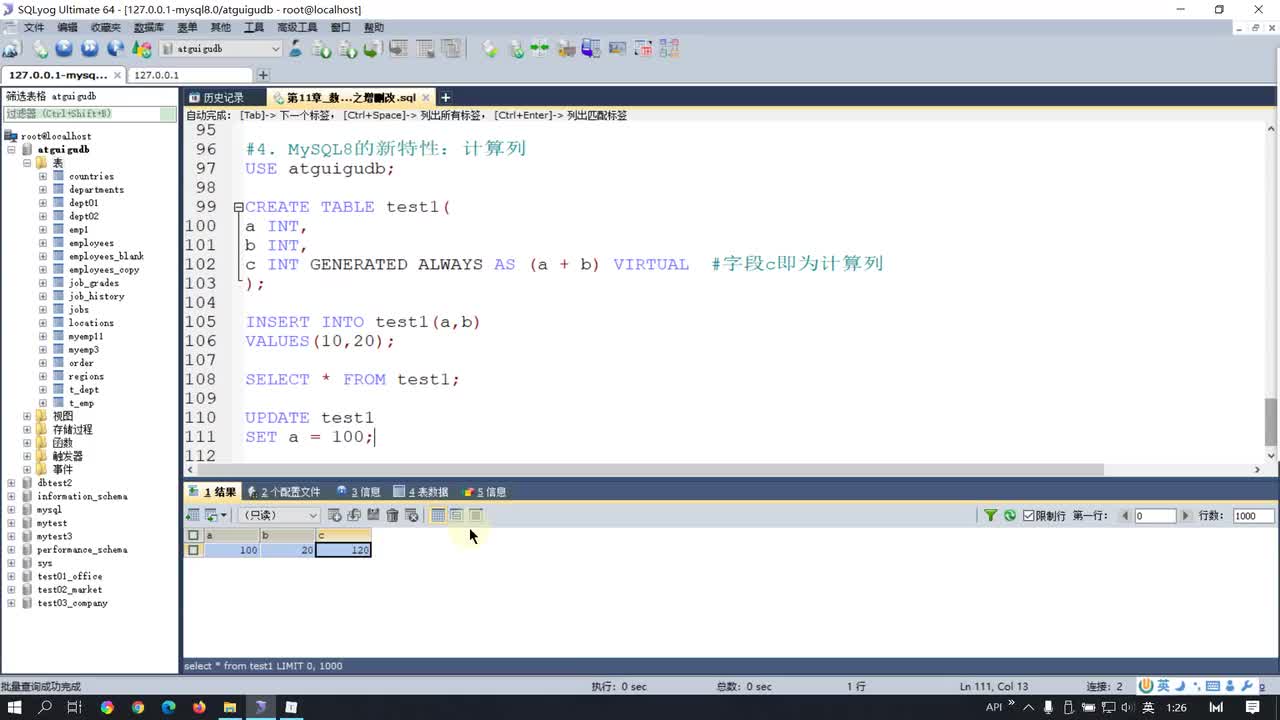Collapse the atguigudb database node
The width and height of the screenshot is (1280, 720).
pyautogui.click(x=11, y=150)
